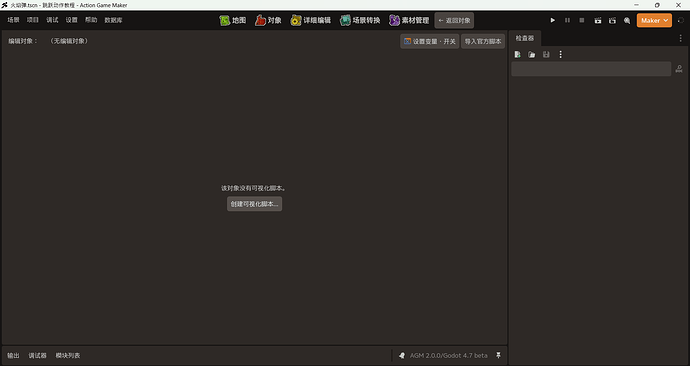Create a new resource in inspector
690x366 pixels.
coord(518,55)
